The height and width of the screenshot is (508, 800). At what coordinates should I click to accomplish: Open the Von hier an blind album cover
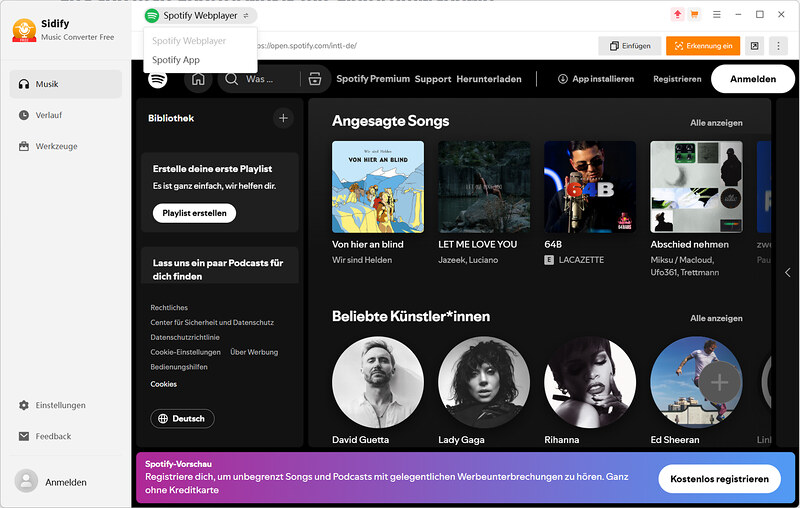tap(378, 187)
